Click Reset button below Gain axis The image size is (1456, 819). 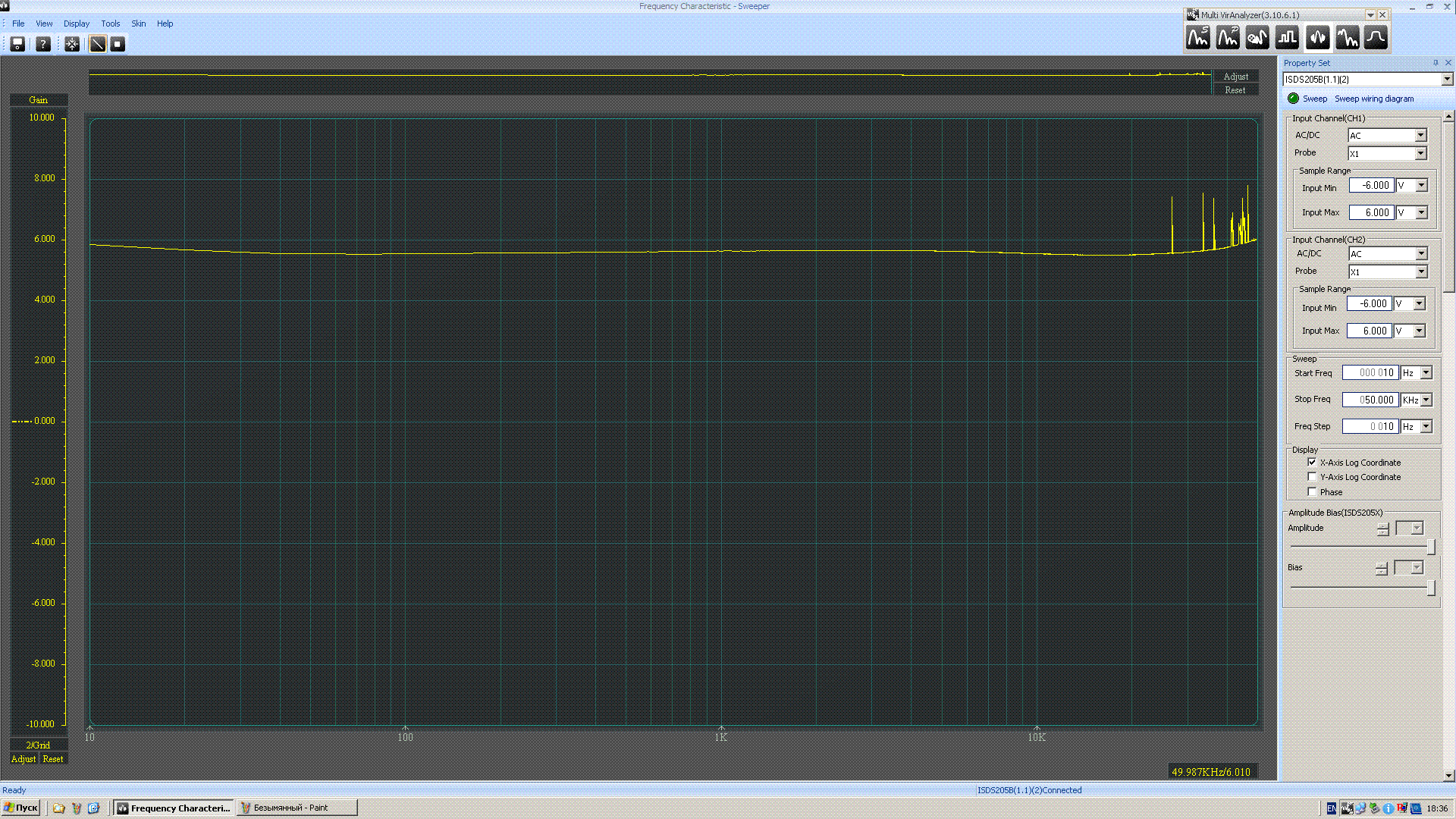[53, 759]
